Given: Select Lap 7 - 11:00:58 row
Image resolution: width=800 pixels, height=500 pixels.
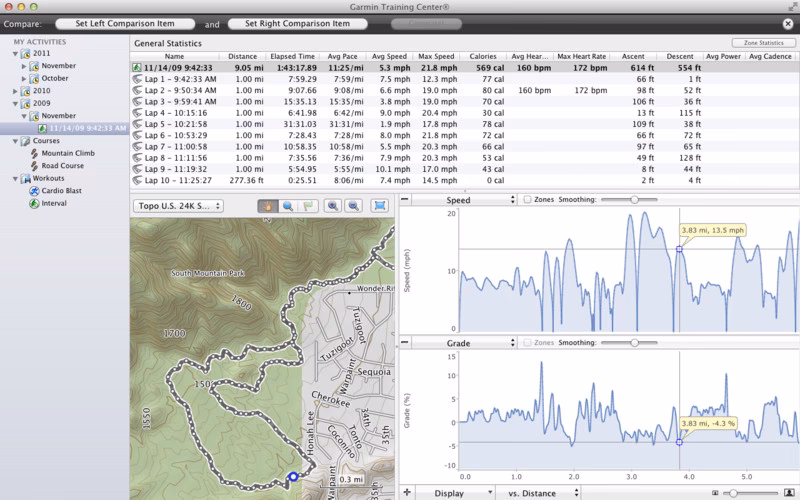Looking at the screenshot, I should [465, 146].
